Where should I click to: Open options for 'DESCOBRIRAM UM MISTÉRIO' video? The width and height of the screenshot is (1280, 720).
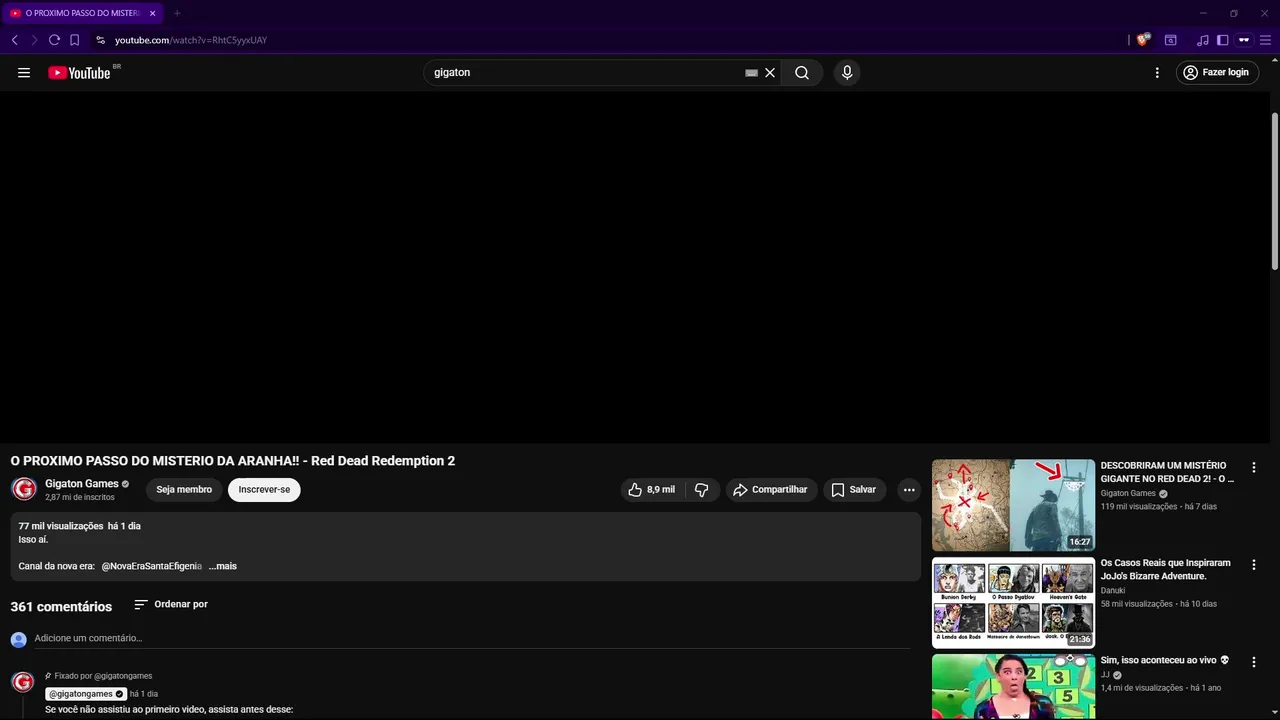click(1254, 467)
